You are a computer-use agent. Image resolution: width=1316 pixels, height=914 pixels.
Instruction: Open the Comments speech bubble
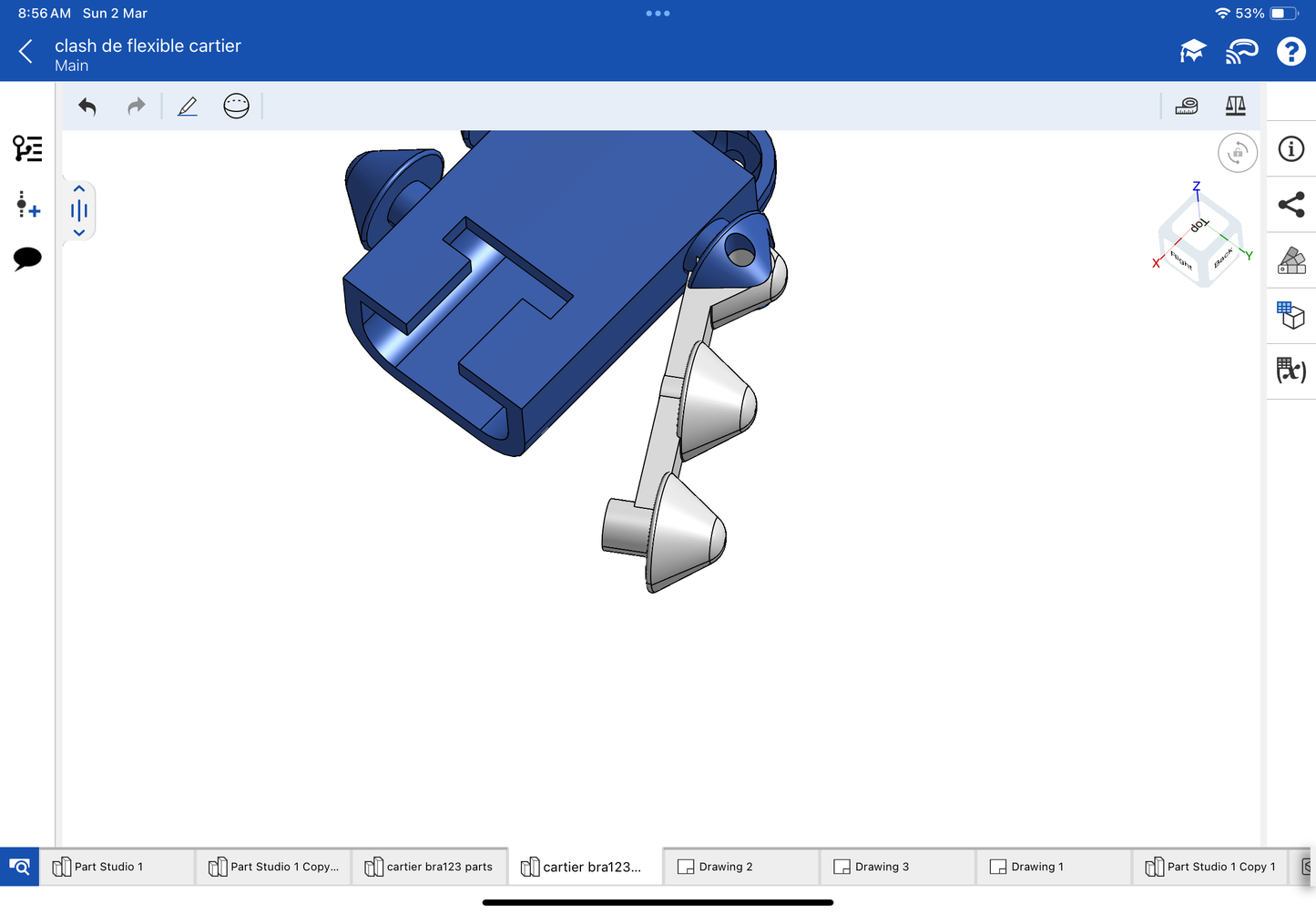(27, 259)
